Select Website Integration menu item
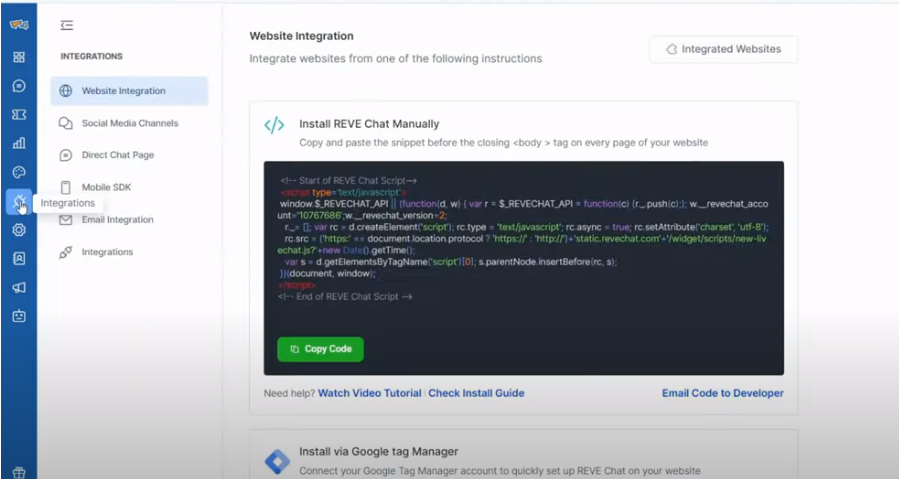 (129, 91)
